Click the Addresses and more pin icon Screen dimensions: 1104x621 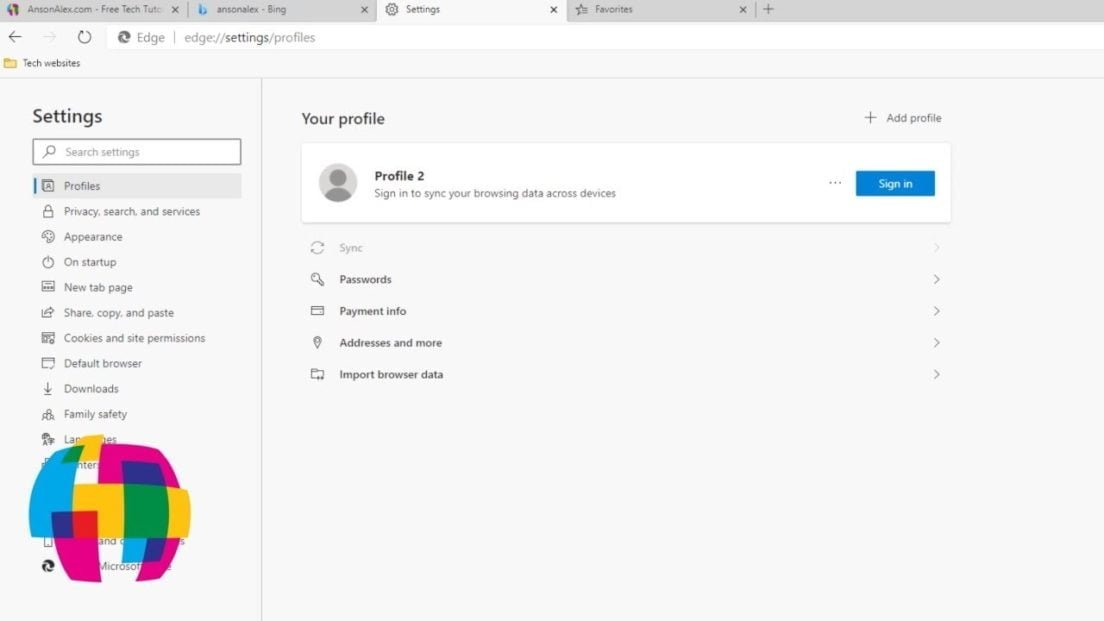pos(317,342)
